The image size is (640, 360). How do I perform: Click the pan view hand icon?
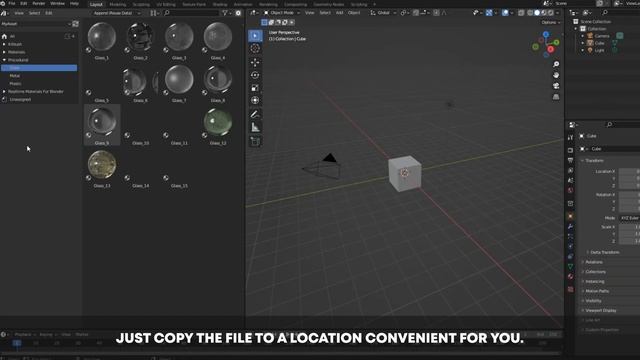(556, 75)
